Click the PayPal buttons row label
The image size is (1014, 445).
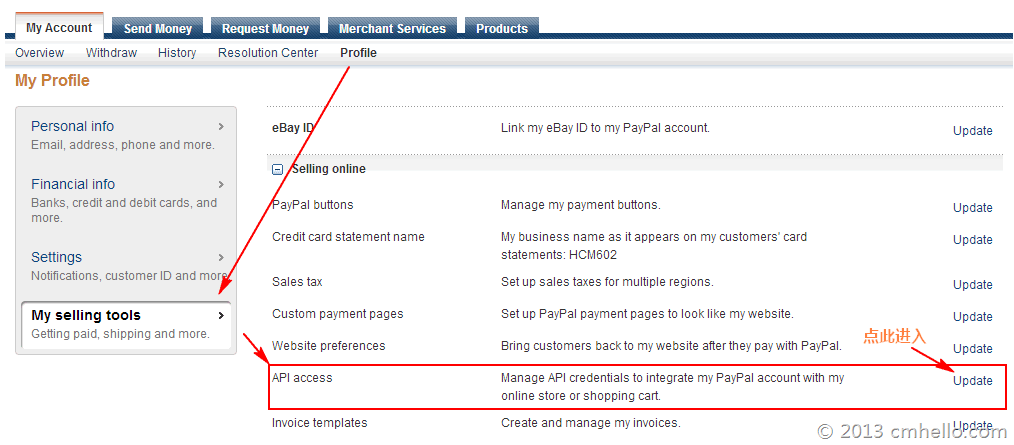(312, 205)
